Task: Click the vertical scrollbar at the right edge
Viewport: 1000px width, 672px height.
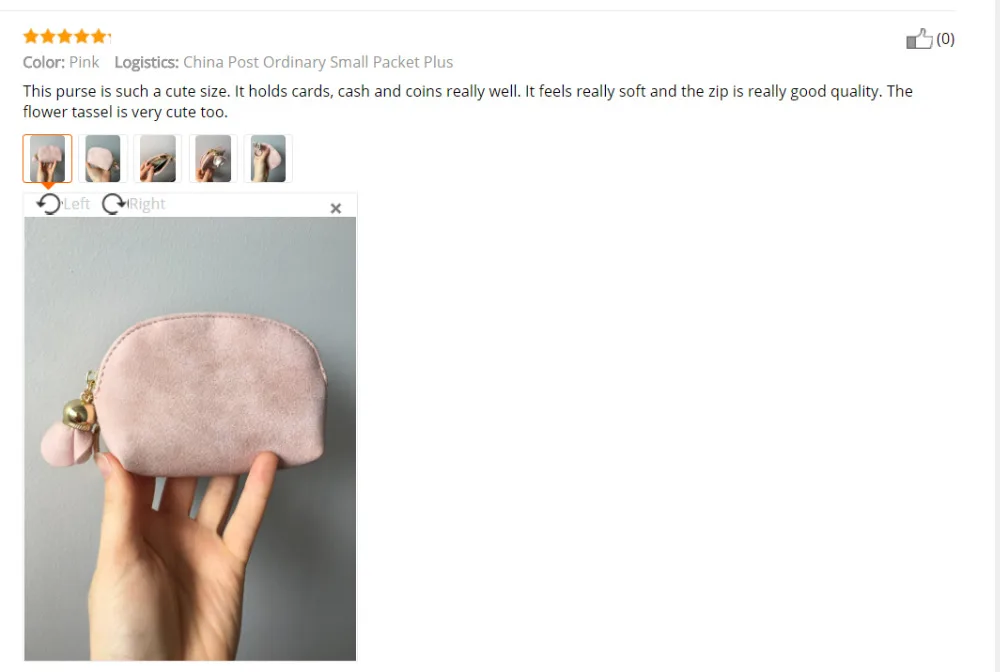Action: point(996,336)
